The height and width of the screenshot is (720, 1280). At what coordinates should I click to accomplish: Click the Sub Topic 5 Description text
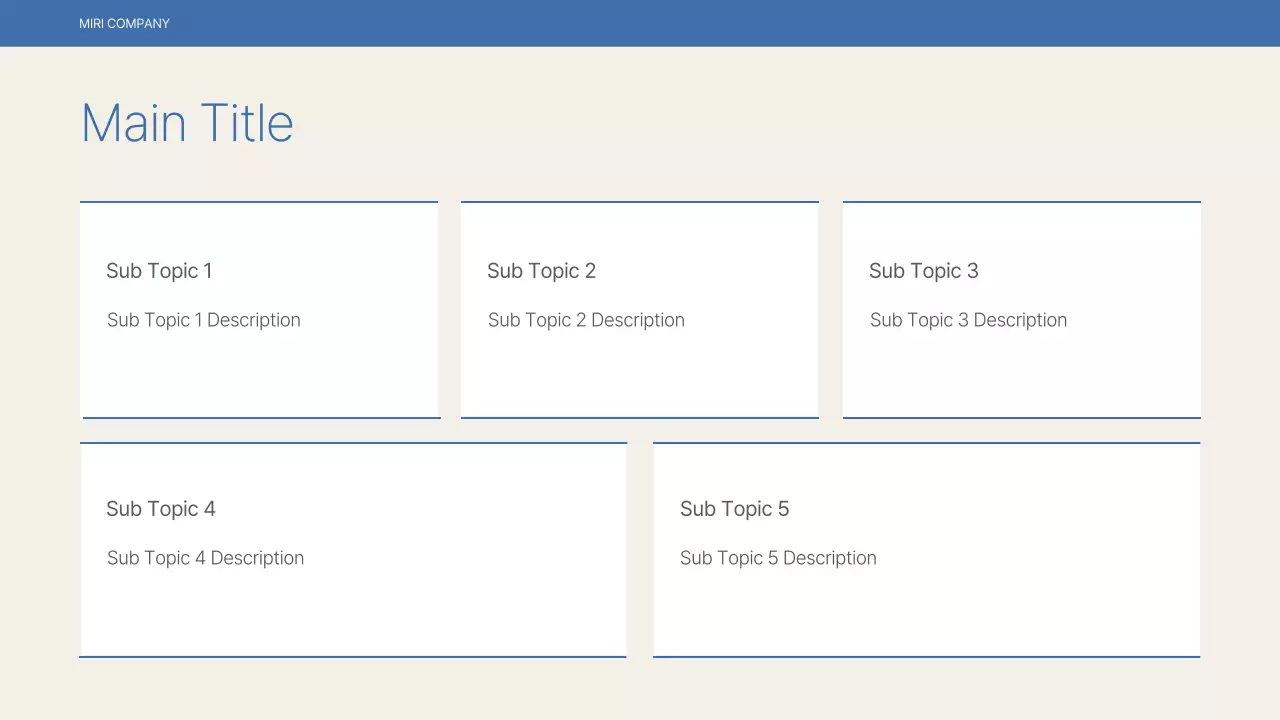coord(778,558)
